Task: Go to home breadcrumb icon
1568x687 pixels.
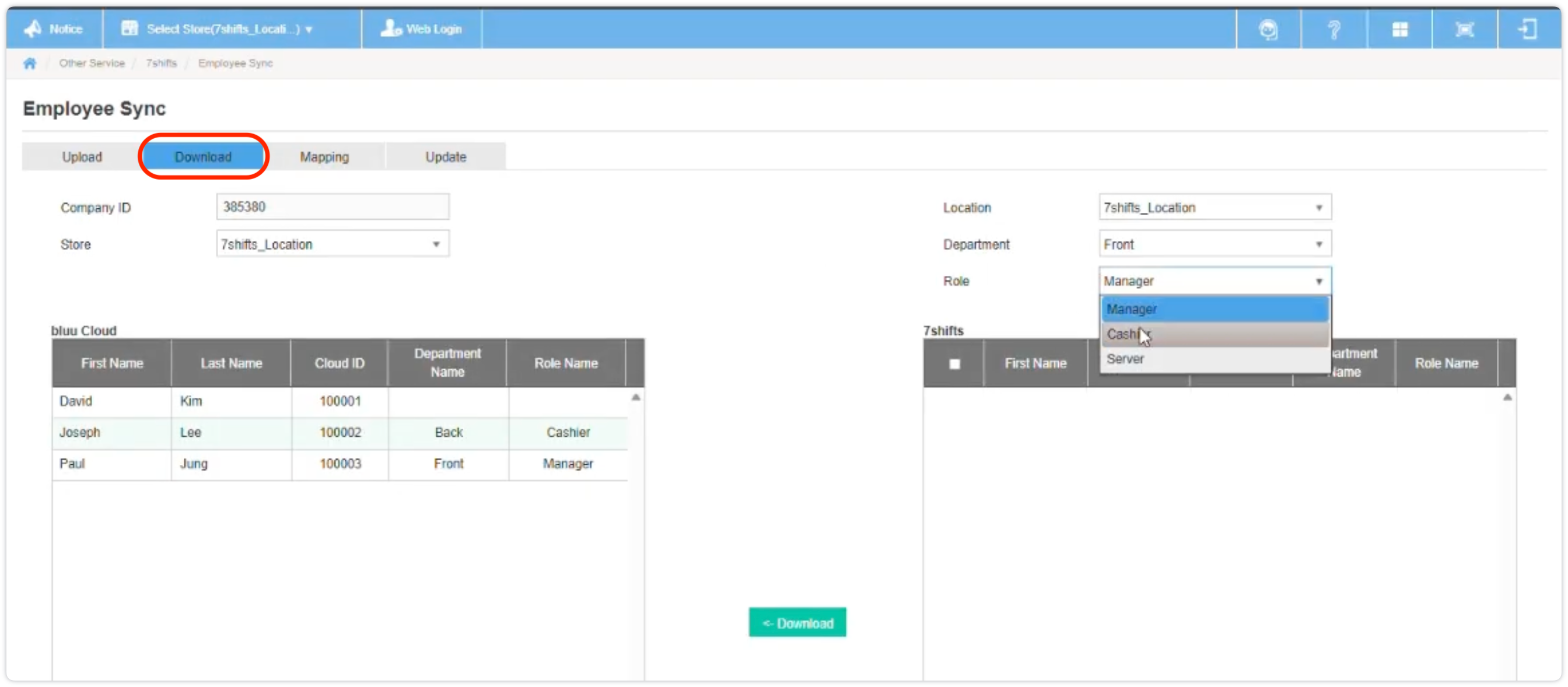Action: click(30, 64)
